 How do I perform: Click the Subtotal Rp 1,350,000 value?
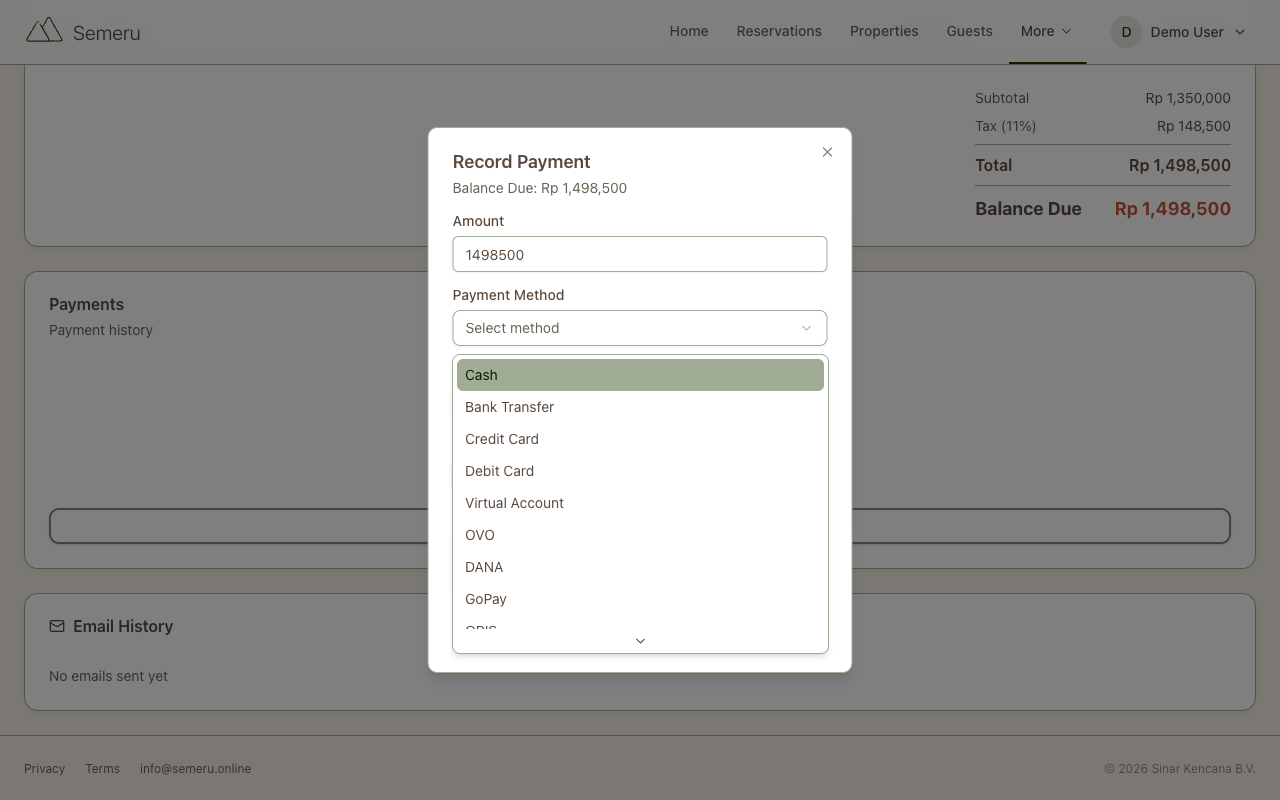pyautogui.click(x=1188, y=98)
